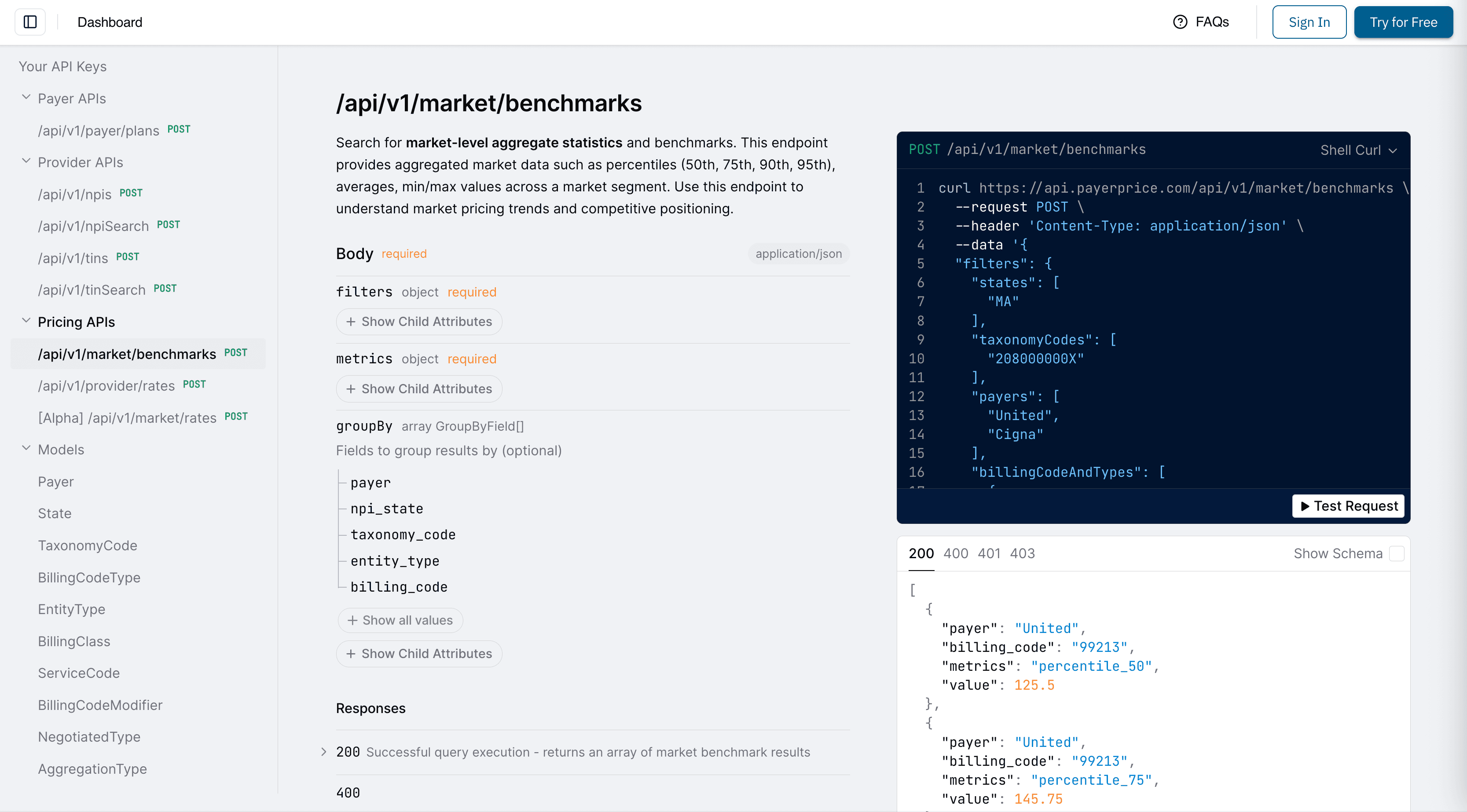Select the /api/v1/payer/plans endpoint

(98, 130)
